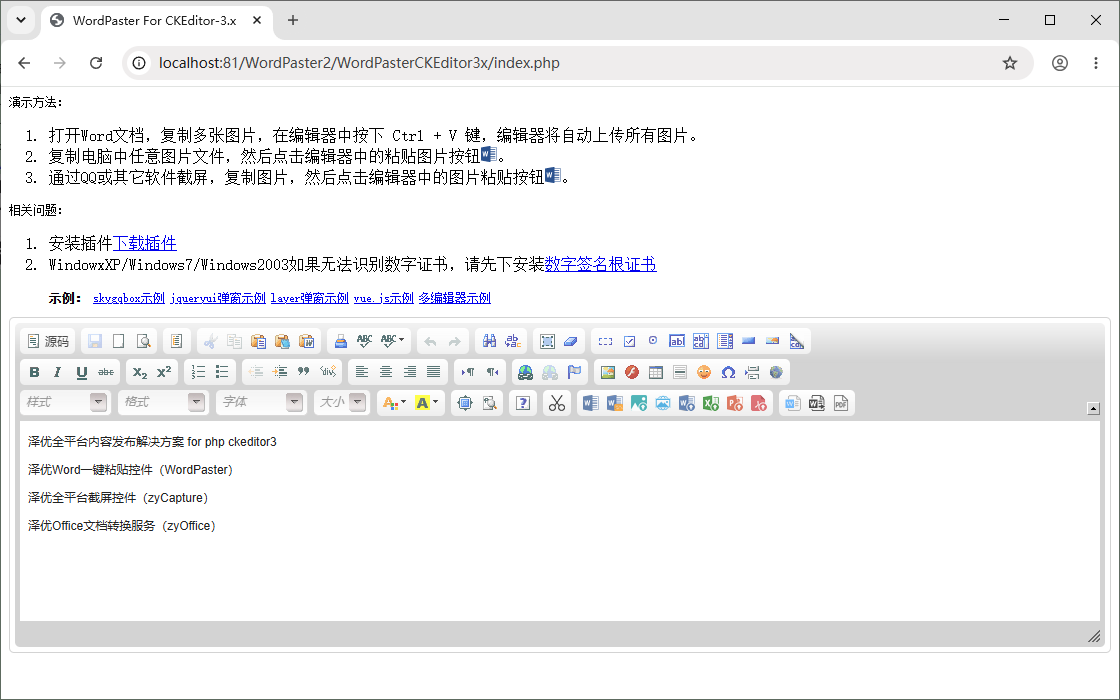Click the about CKEditor help icon

point(523,403)
